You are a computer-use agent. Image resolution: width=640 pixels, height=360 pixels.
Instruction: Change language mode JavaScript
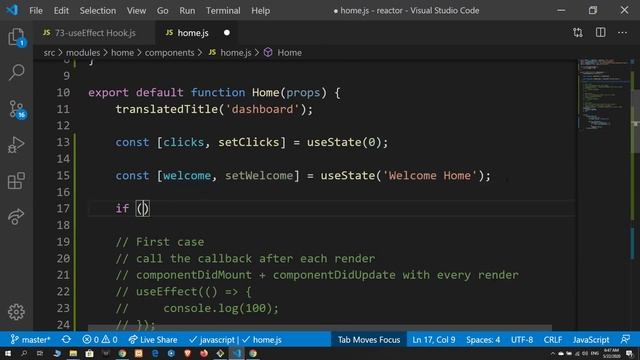pyautogui.click(x=591, y=340)
